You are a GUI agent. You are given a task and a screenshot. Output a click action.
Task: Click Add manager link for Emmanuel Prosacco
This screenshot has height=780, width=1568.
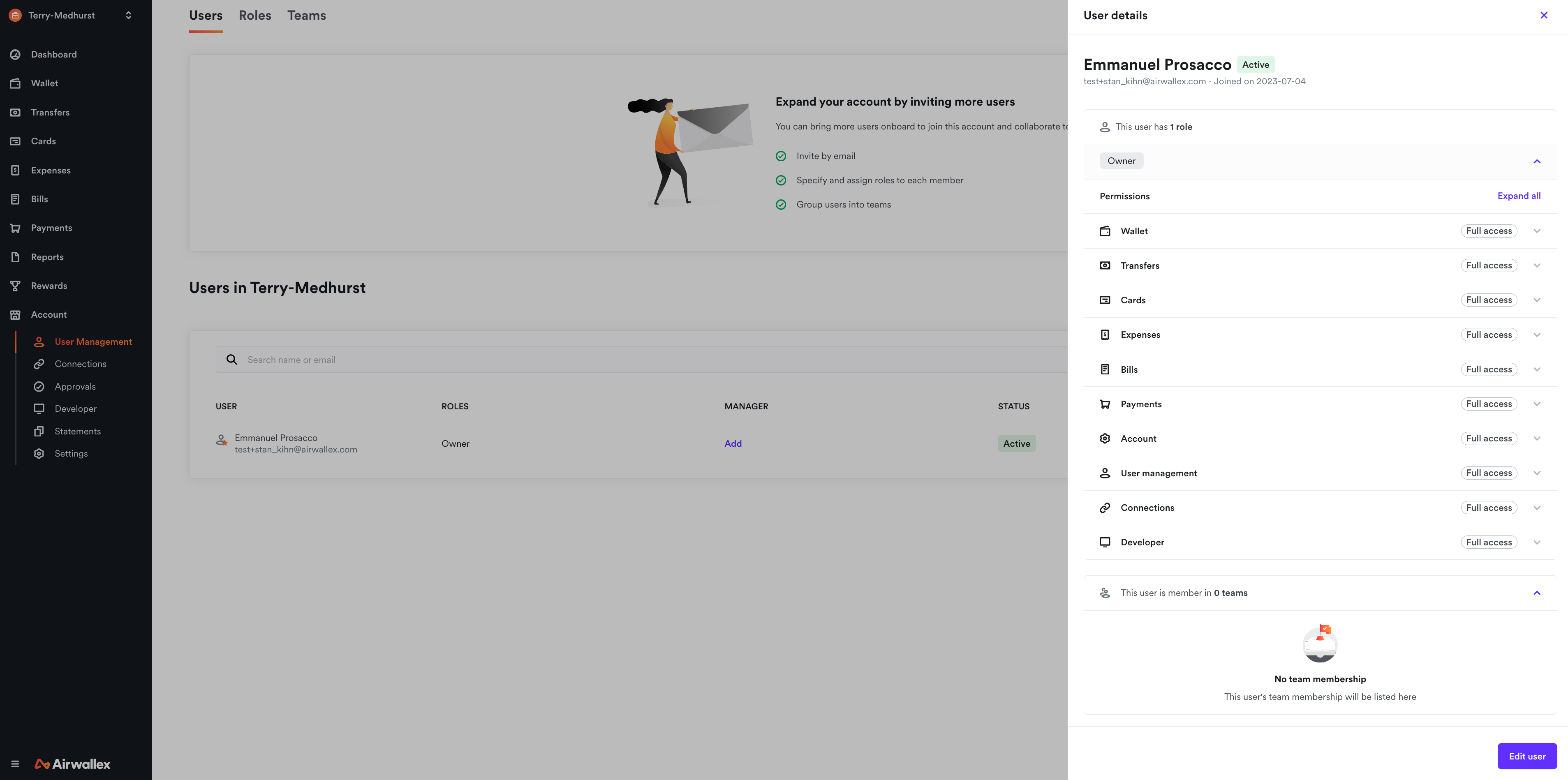coord(733,443)
